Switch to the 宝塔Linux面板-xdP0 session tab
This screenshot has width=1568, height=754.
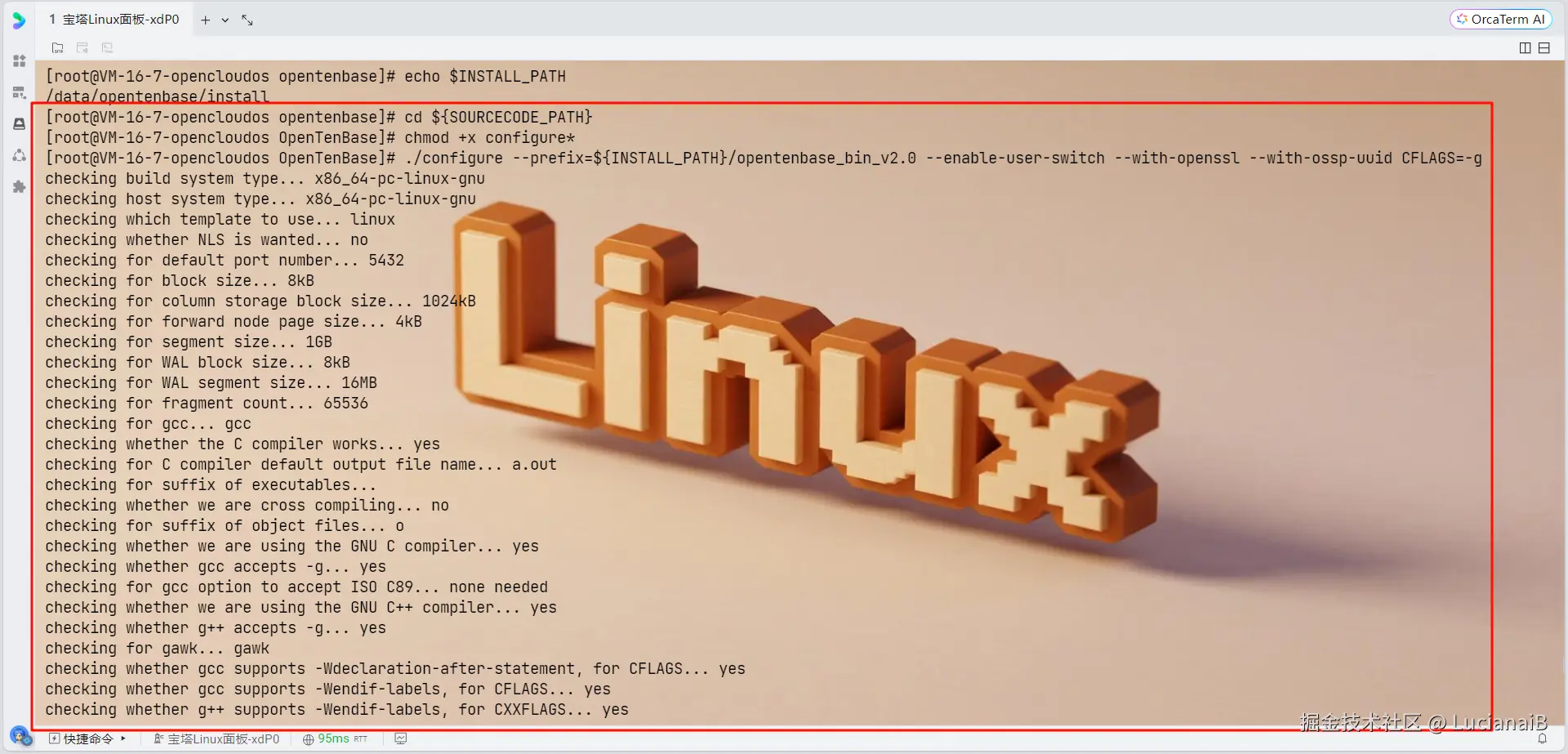pos(114,20)
